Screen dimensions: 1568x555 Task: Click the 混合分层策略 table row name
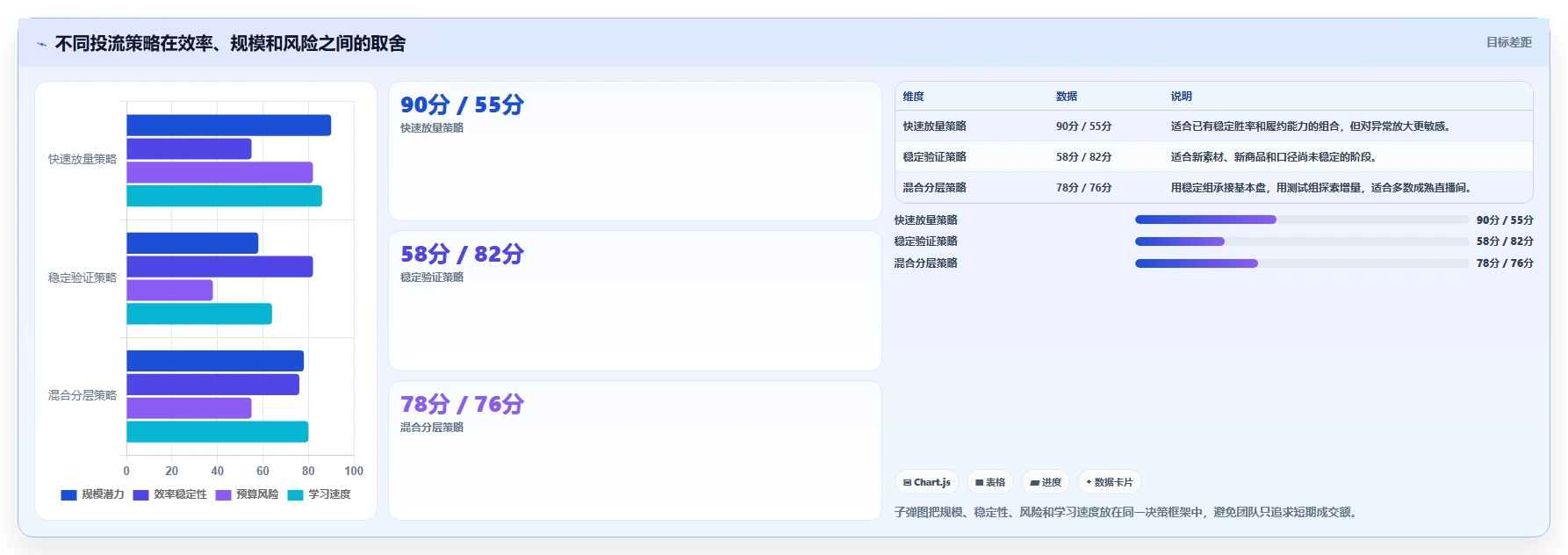[934, 188]
